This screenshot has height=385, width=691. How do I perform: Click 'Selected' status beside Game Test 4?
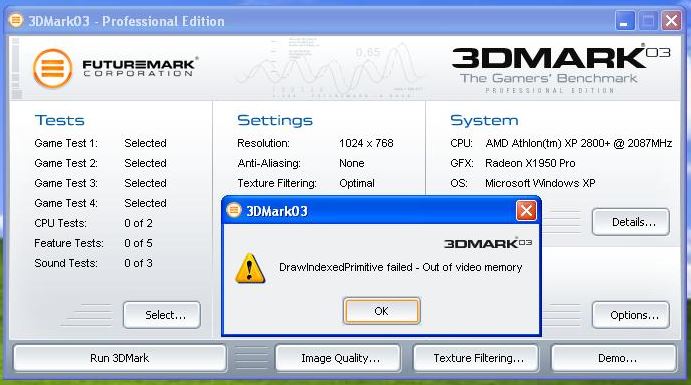[145, 203]
